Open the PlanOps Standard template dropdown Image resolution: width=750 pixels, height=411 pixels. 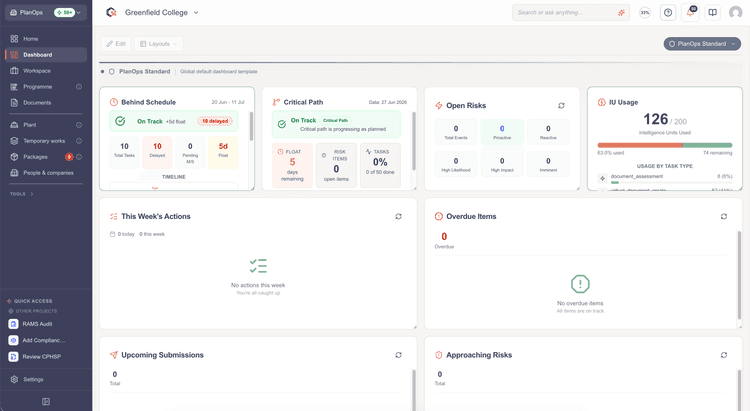702,44
